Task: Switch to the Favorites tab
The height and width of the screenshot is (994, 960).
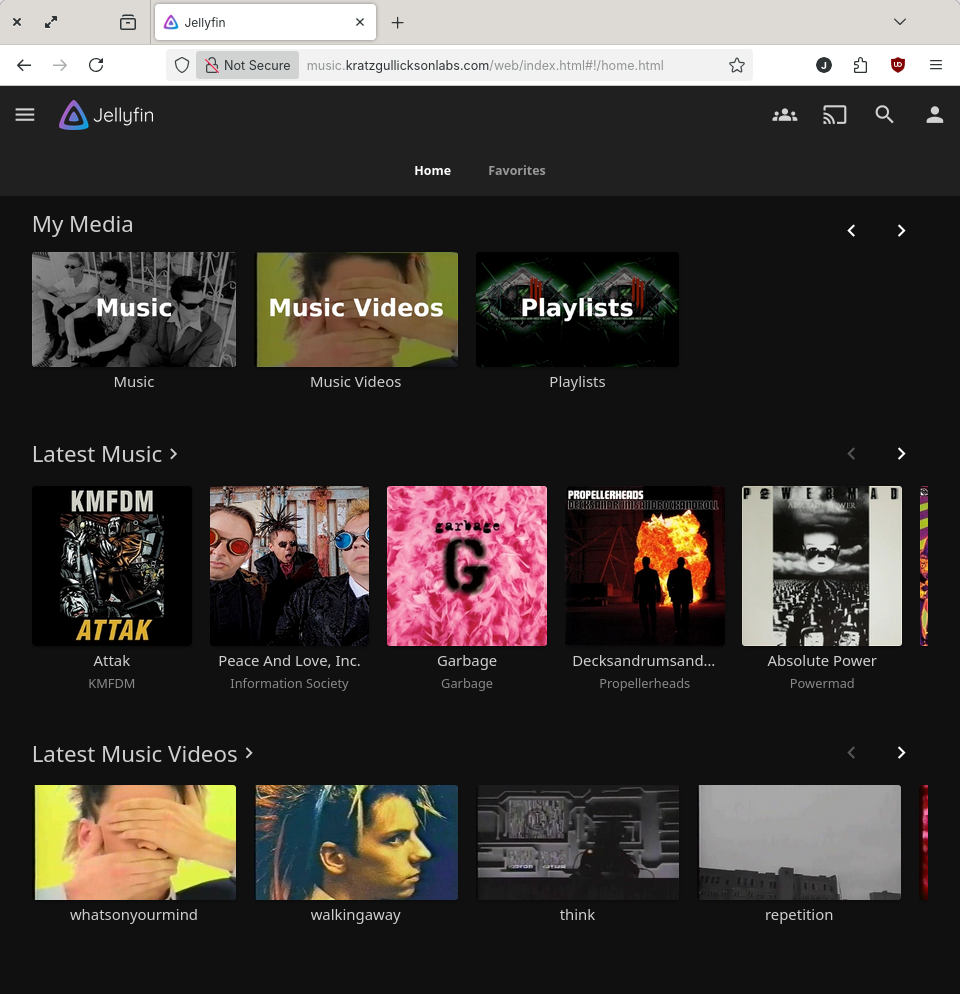Action: click(x=517, y=171)
